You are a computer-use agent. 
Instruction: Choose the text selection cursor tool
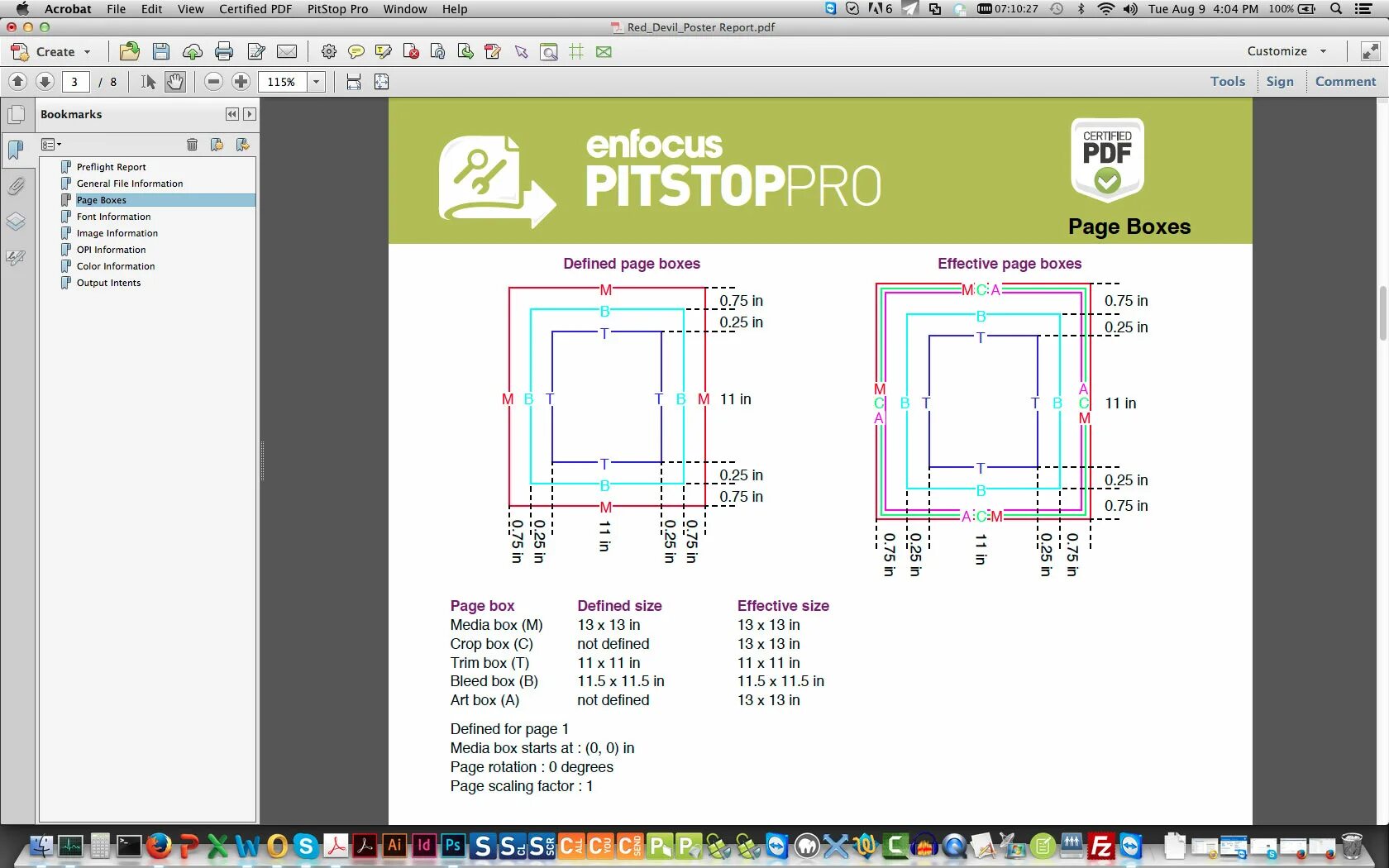pyautogui.click(x=148, y=81)
